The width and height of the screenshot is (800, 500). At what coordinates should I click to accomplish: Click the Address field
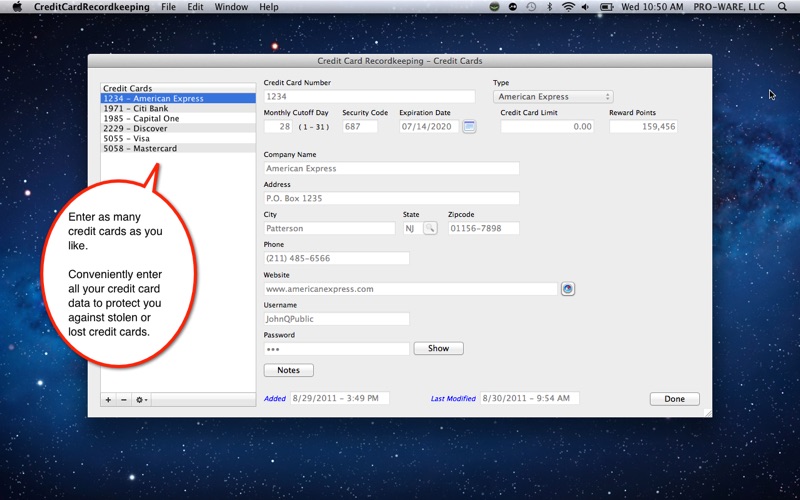[391, 198]
